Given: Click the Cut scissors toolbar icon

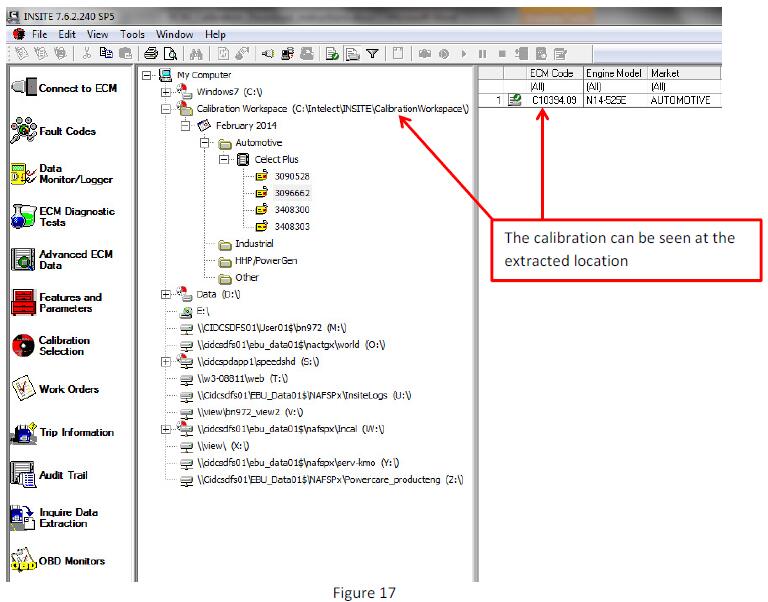Looking at the screenshot, I should click(x=87, y=53).
